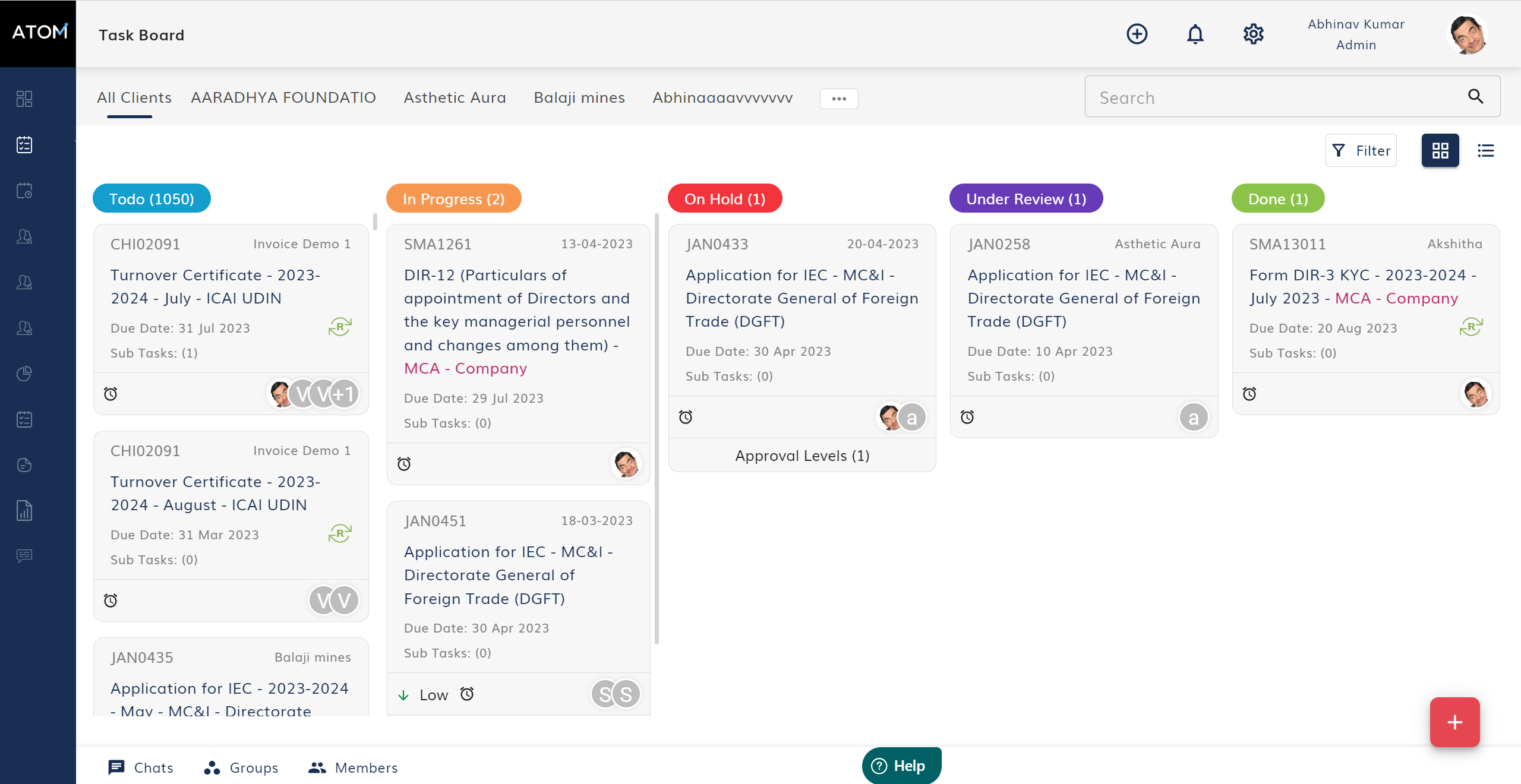
Task: Toggle the grid view layout
Action: point(1440,150)
